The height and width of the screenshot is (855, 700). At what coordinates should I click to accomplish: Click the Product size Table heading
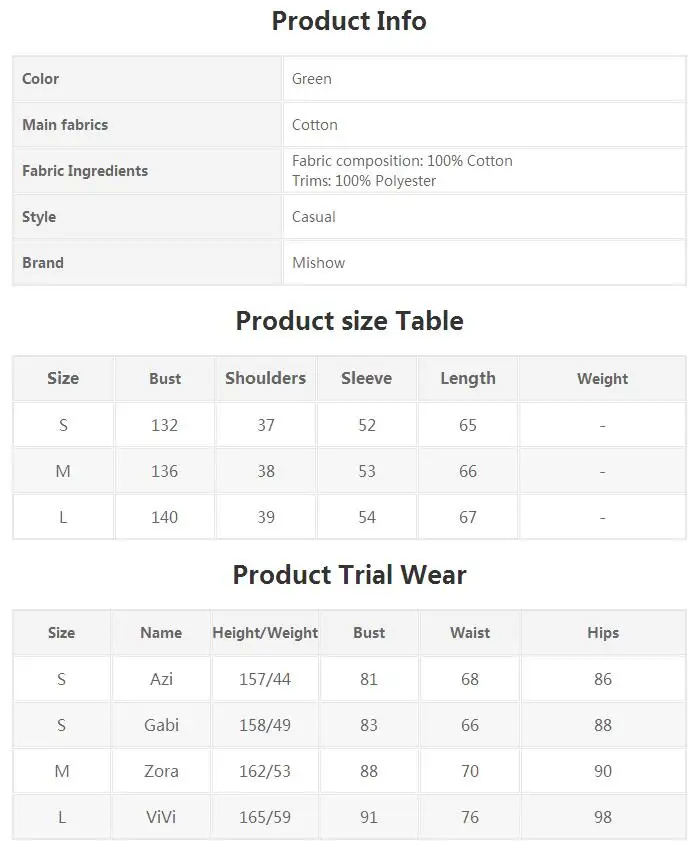(x=349, y=321)
